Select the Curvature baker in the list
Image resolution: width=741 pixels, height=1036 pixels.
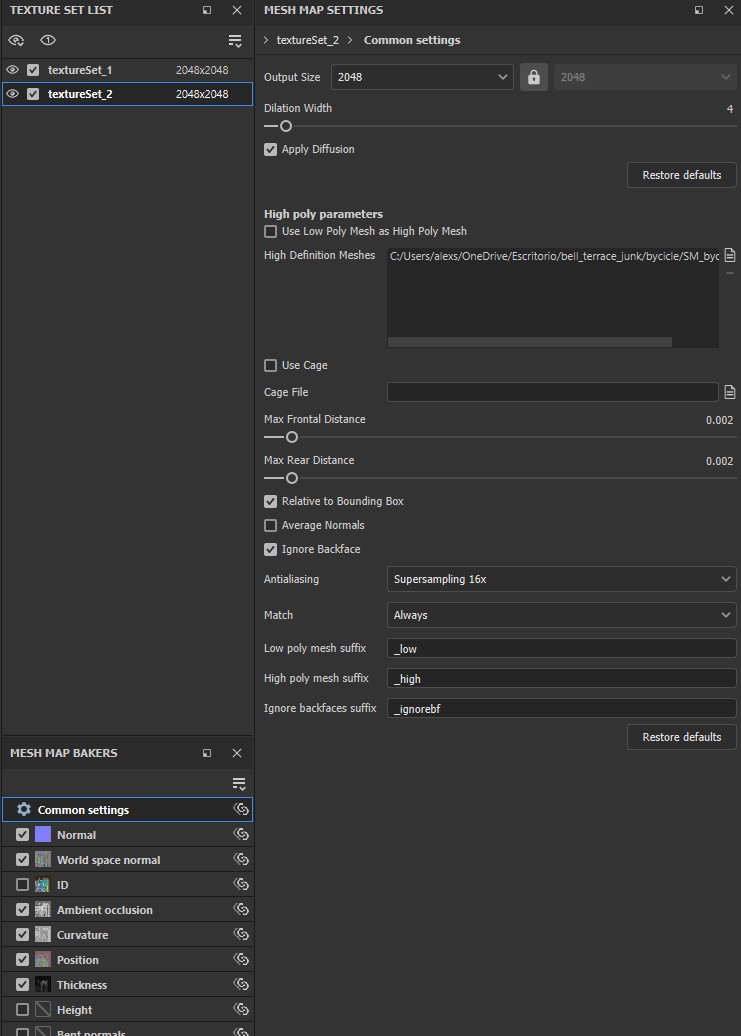82,935
